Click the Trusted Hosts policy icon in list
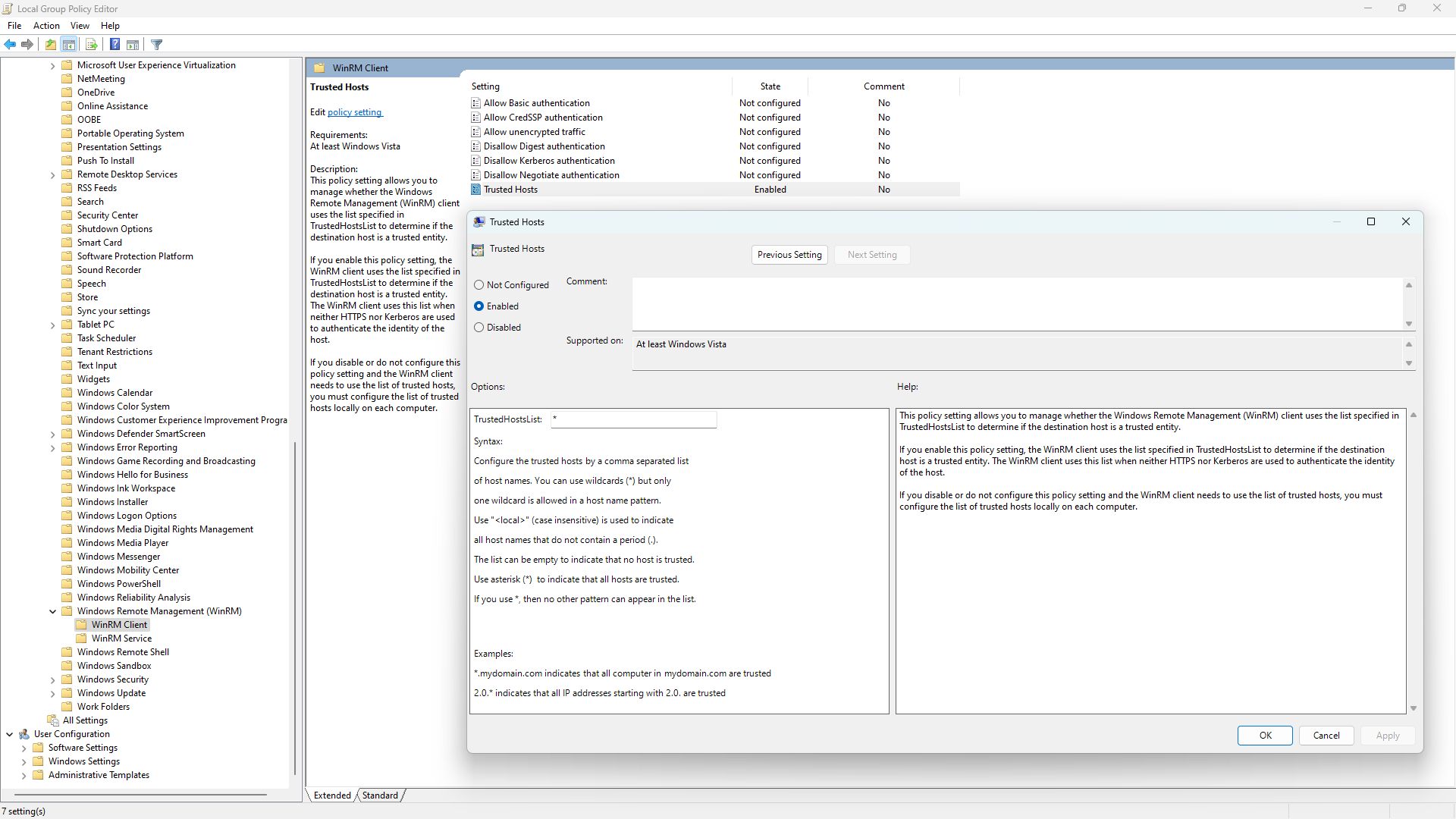The width and height of the screenshot is (1456, 819). pos(476,190)
